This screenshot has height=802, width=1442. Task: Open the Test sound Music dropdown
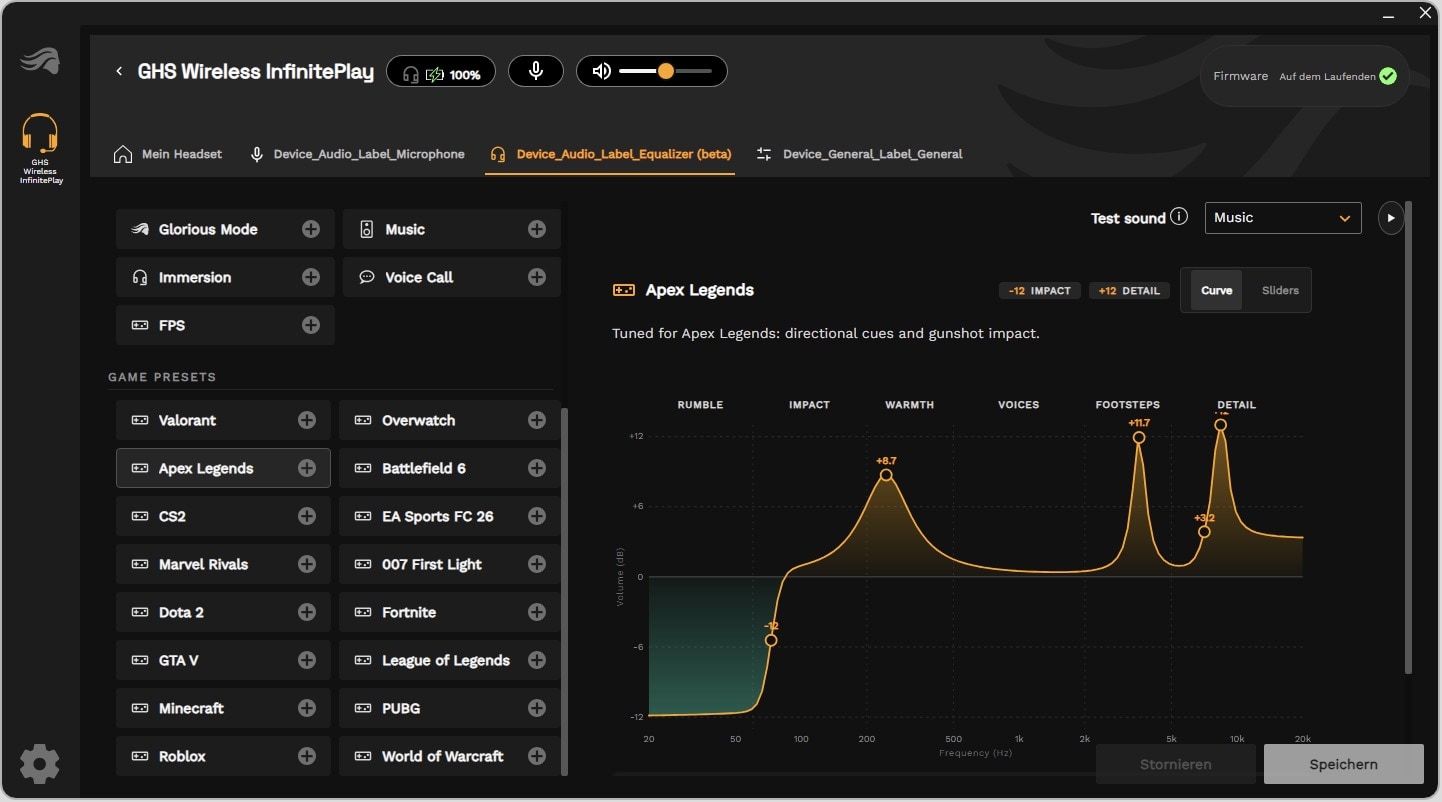click(1283, 218)
